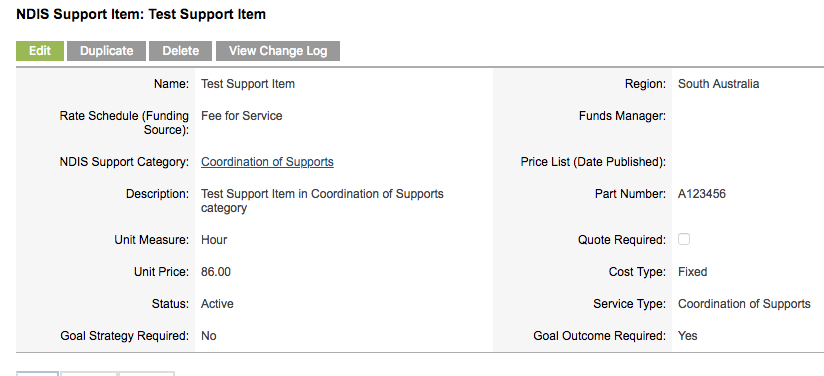The height and width of the screenshot is (376, 824).
Task: Click the Cost Type value Fixed
Action: pyautogui.click(x=693, y=272)
